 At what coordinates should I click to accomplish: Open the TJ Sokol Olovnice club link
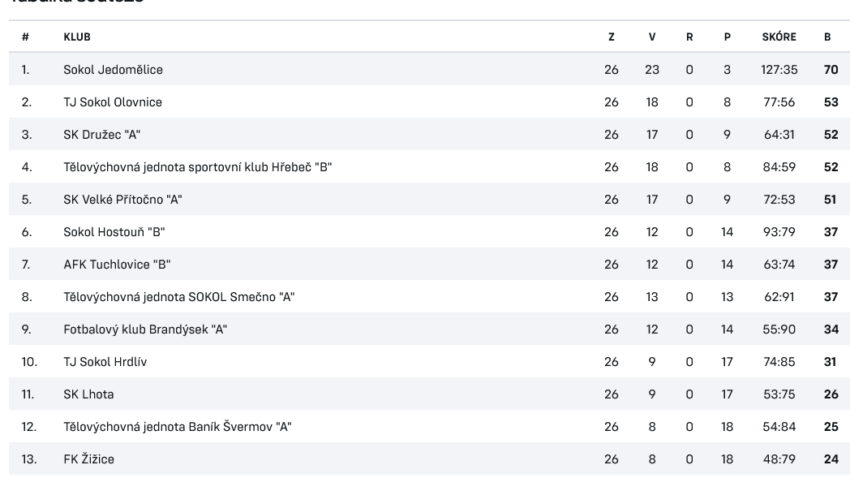113,102
